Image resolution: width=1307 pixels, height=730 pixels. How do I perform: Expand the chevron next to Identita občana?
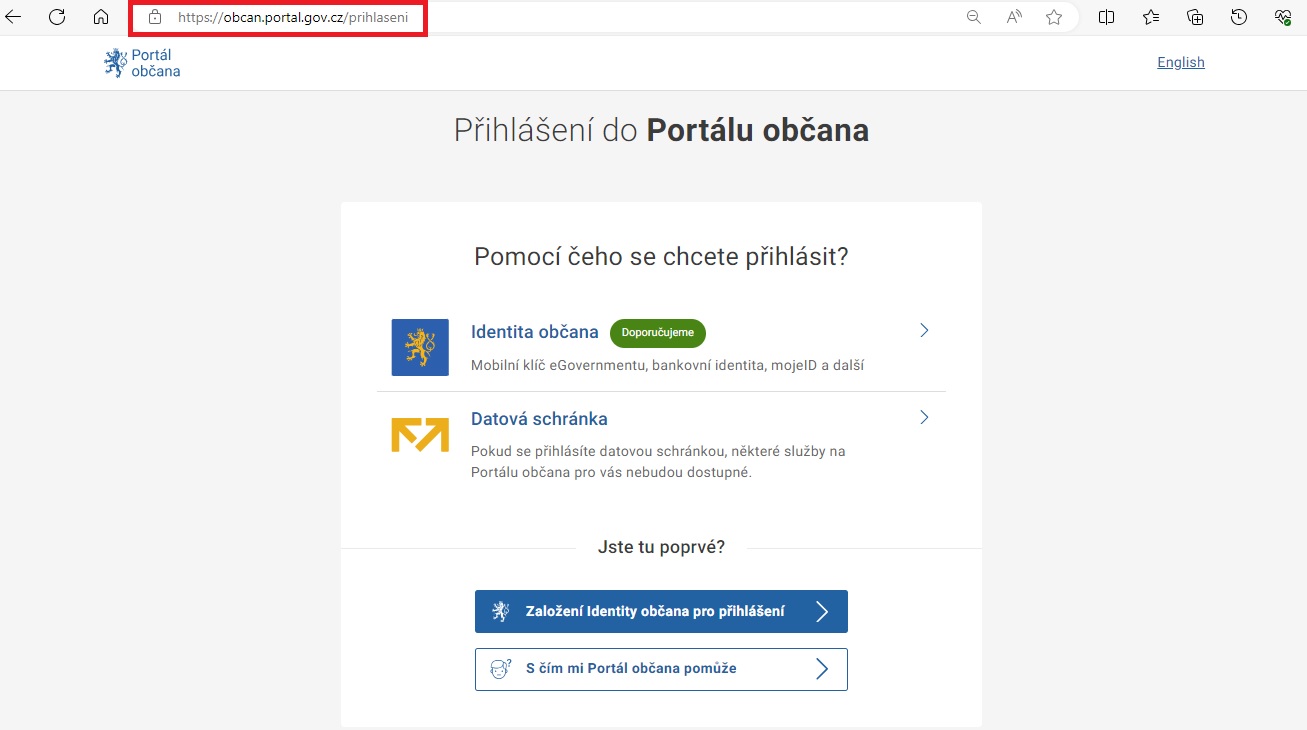pos(924,331)
